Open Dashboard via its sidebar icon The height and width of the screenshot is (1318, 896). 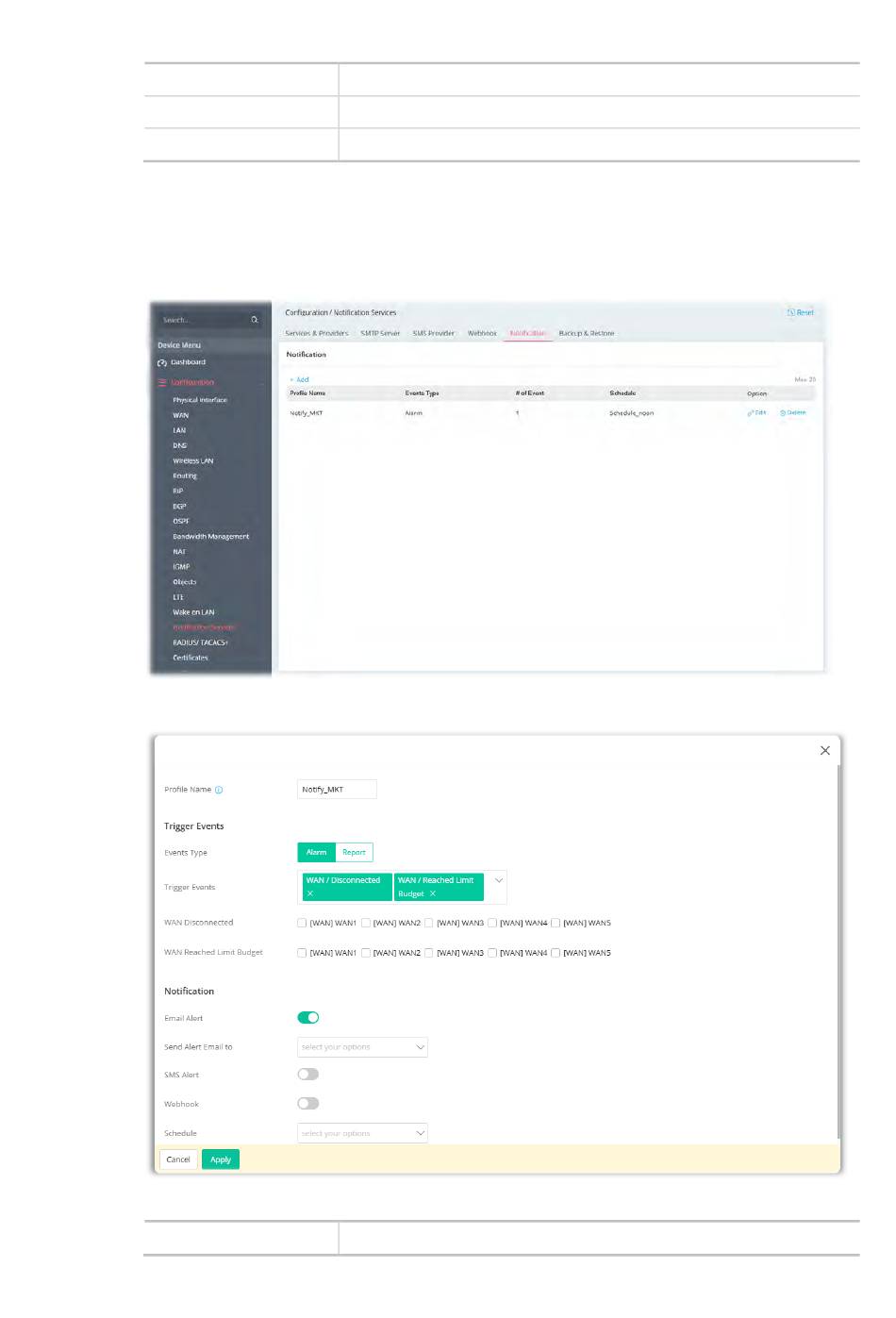(162, 362)
